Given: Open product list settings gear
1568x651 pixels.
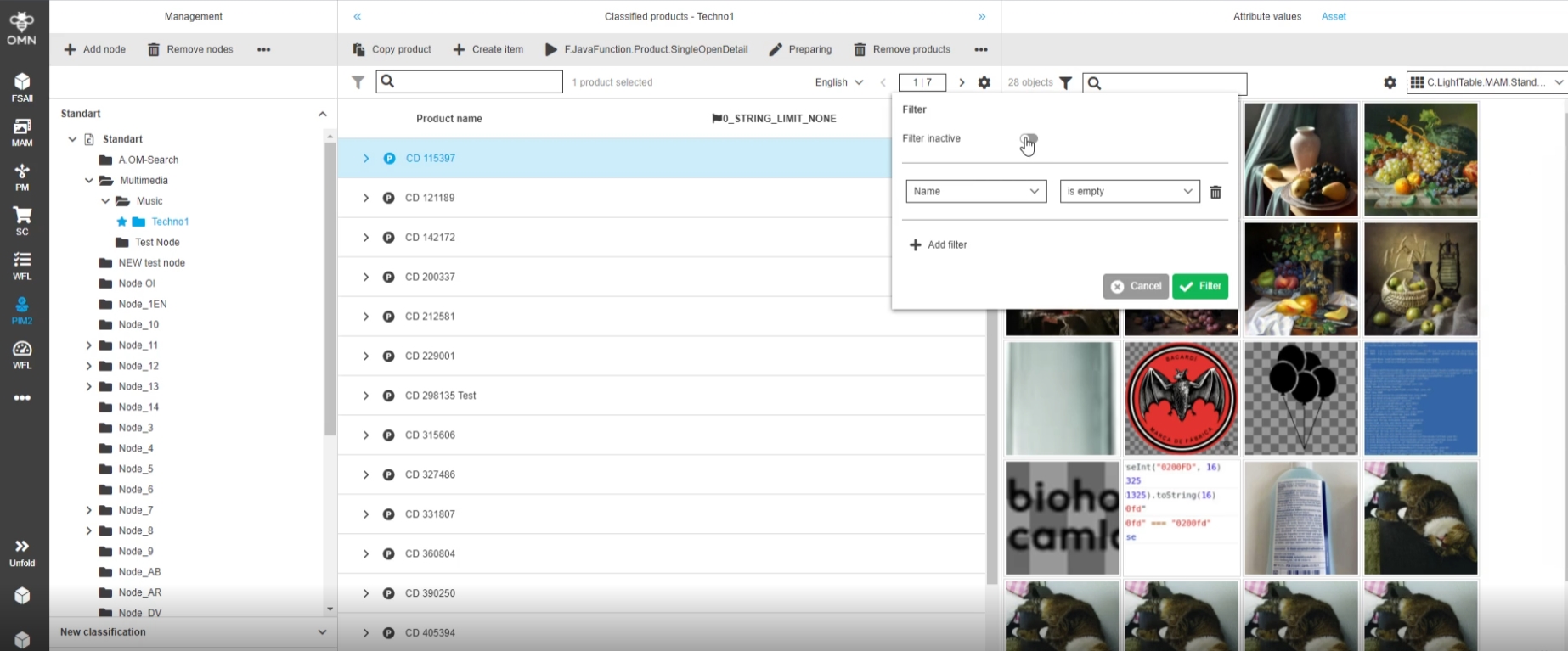Looking at the screenshot, I should 984,82.
